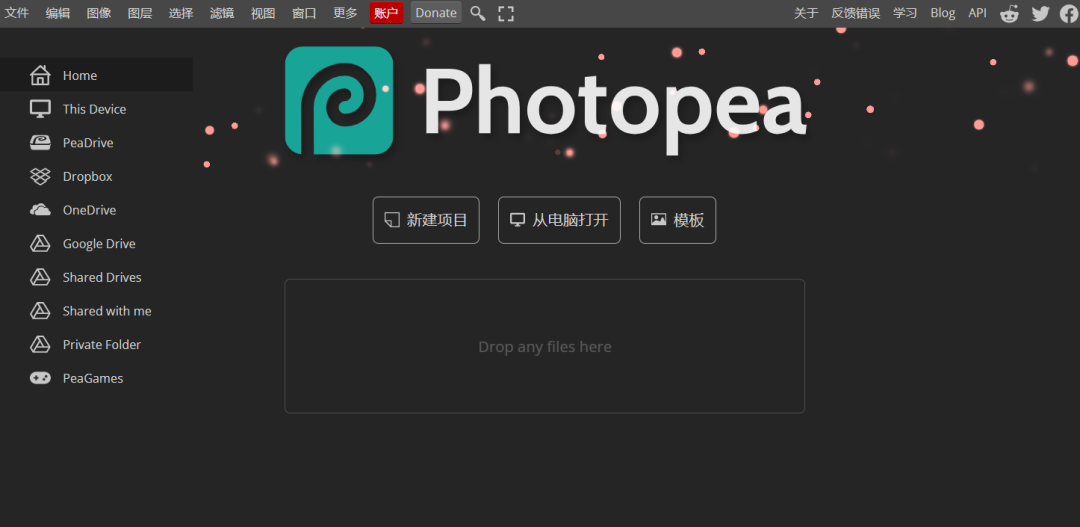1080x527 pixels.
Task: Select the OneDrive label
Action: [x=90, y=210]
